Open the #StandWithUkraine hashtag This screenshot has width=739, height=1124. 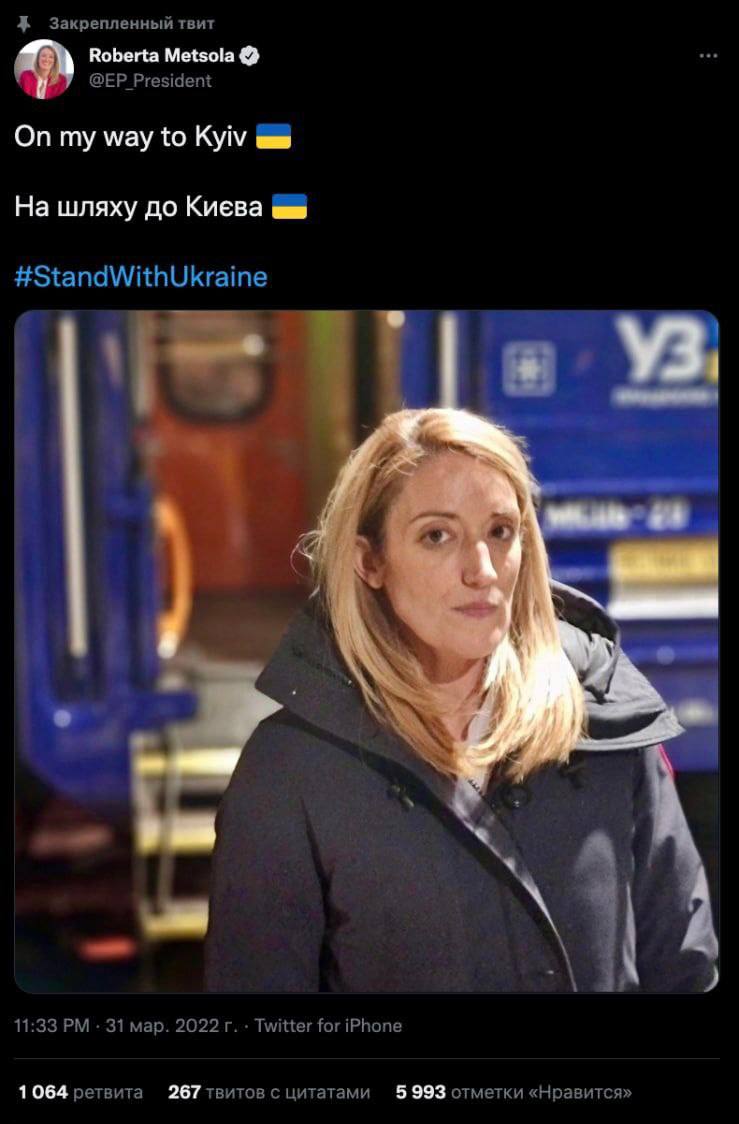[140, 277]
